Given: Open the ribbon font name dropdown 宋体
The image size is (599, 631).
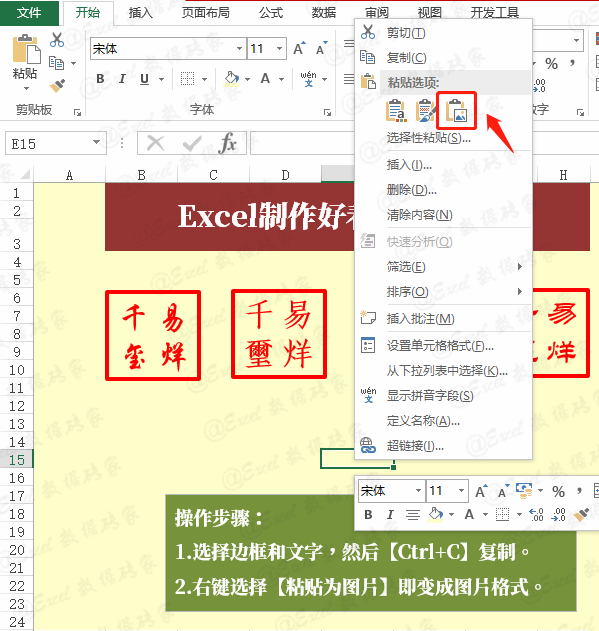Looking at the screenshot, I should pyautogui.click(x=239, y=49).
